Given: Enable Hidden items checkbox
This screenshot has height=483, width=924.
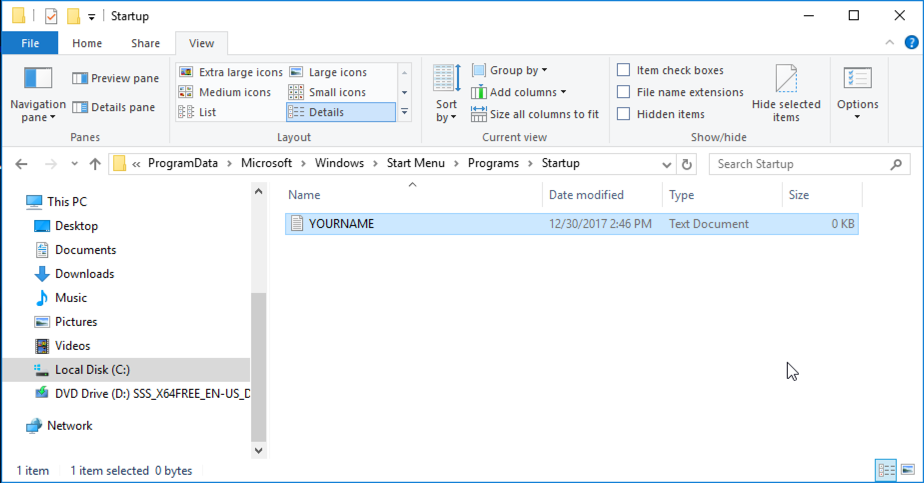Looking at the screenshot, I should click(x=623, y=114).
